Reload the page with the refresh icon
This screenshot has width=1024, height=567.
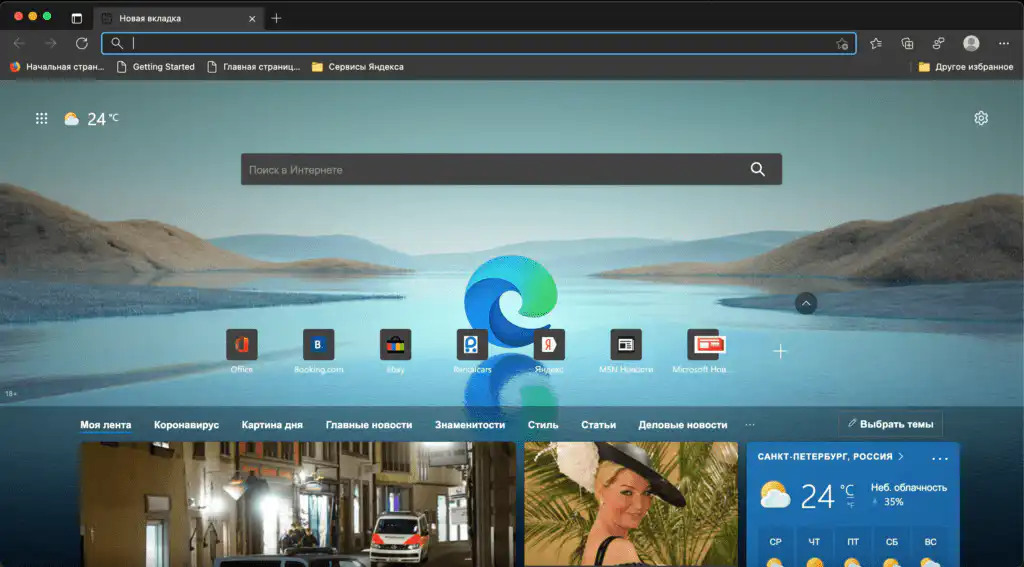[x=82, y=43]
